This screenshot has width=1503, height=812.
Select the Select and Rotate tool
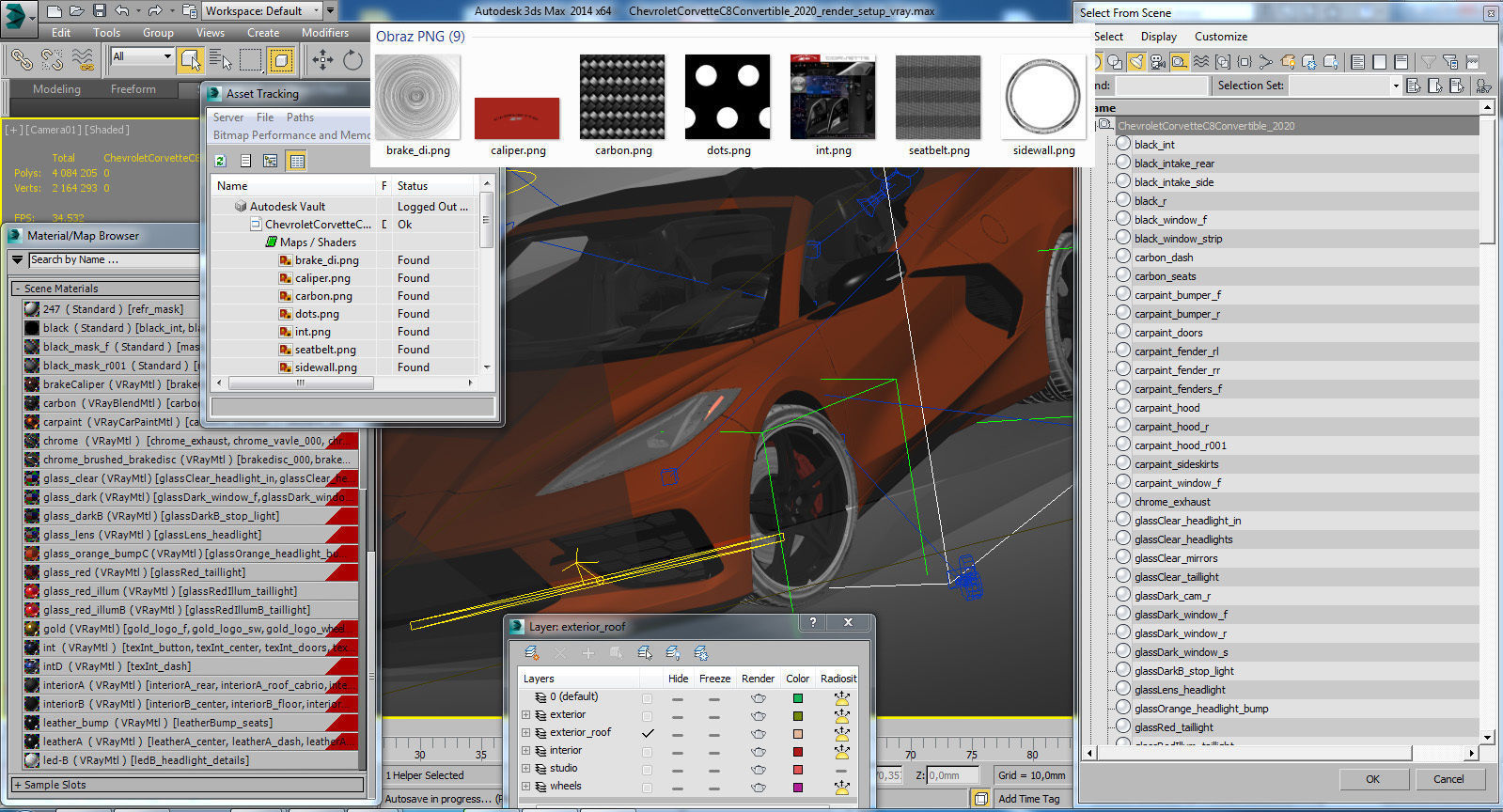tap(352, 60)
